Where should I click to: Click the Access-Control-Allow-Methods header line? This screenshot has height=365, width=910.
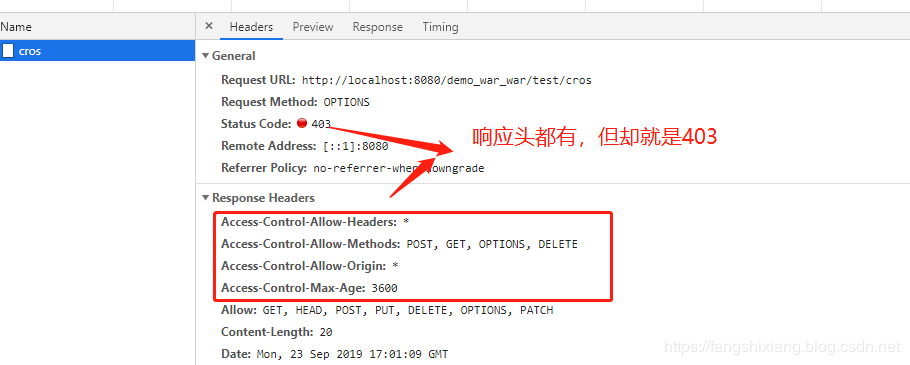tap(399, 244)
